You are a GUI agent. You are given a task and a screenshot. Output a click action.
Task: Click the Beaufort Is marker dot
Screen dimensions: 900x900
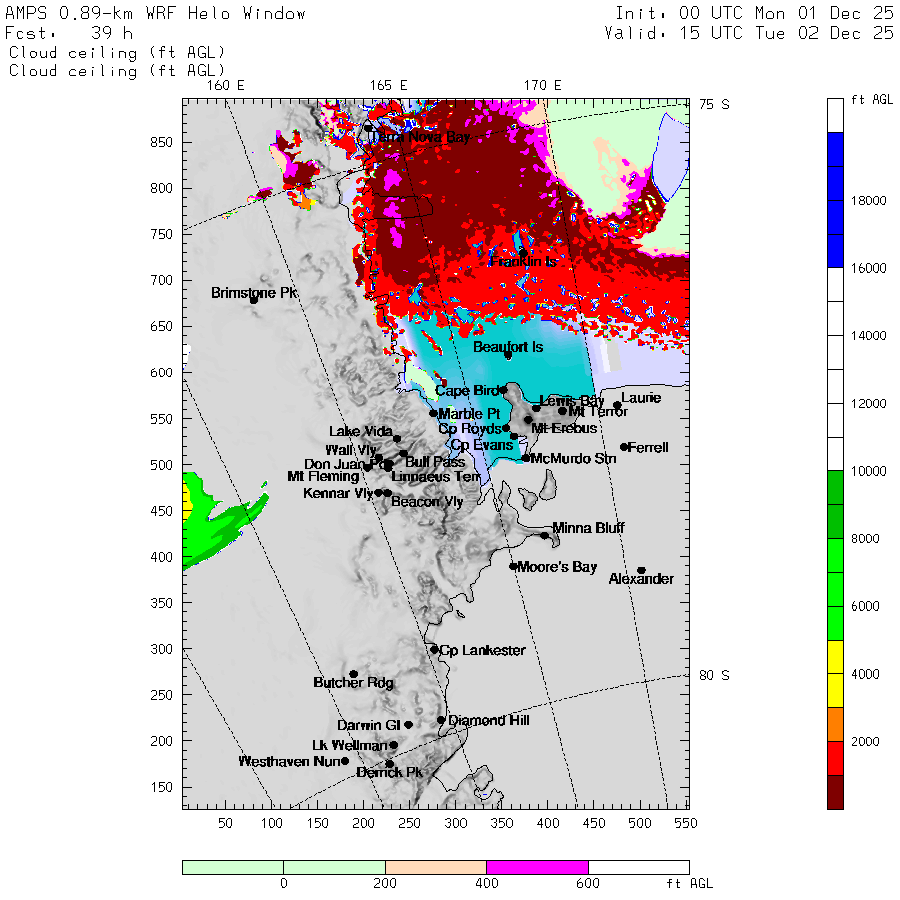[x=508, y=355]
